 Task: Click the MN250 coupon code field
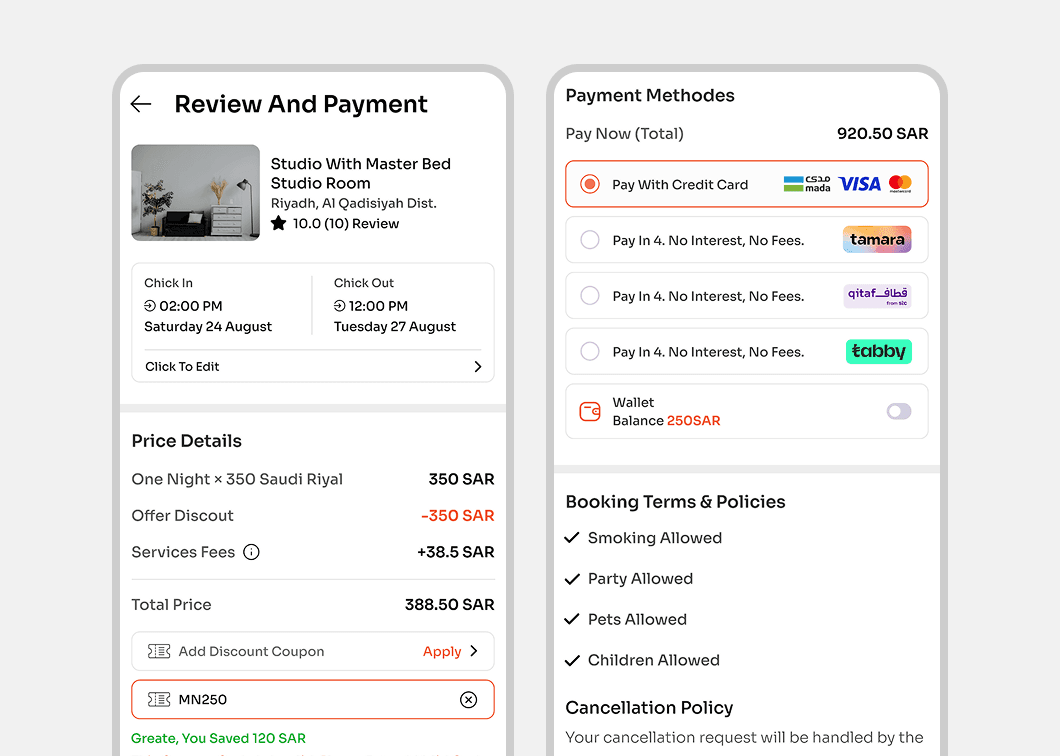300,700
